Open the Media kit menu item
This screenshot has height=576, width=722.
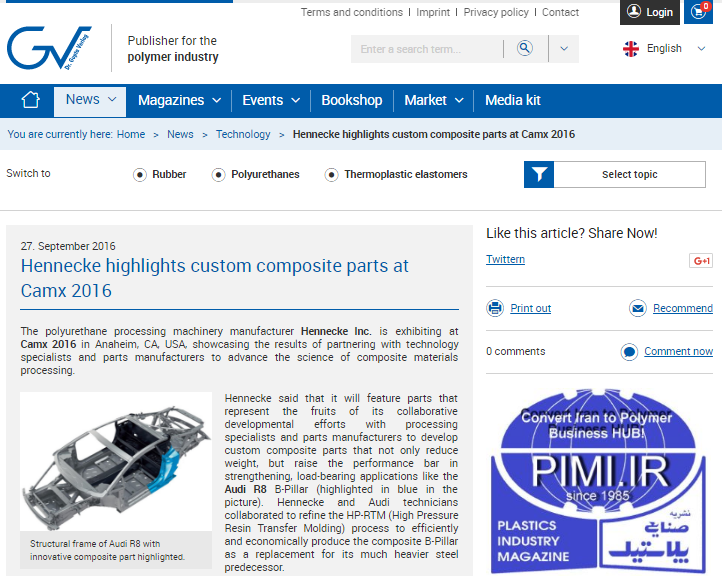[x=512, y=100]
